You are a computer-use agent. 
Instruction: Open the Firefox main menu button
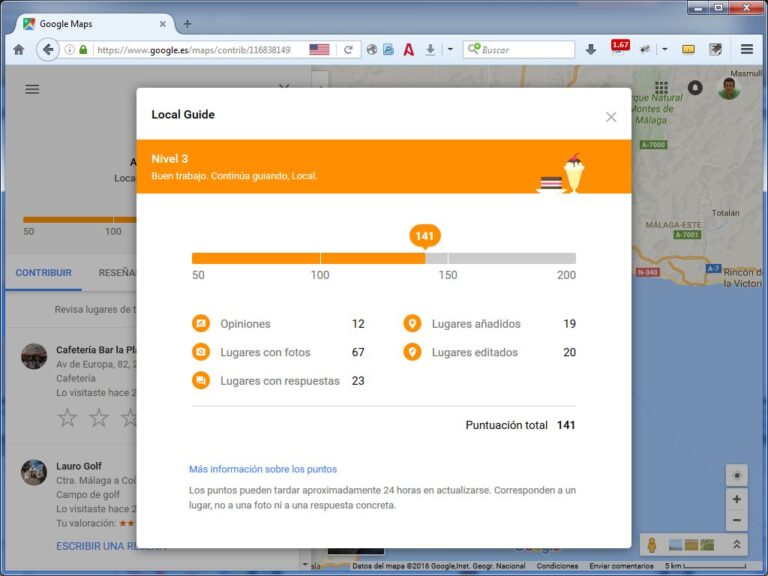point(747,49)
